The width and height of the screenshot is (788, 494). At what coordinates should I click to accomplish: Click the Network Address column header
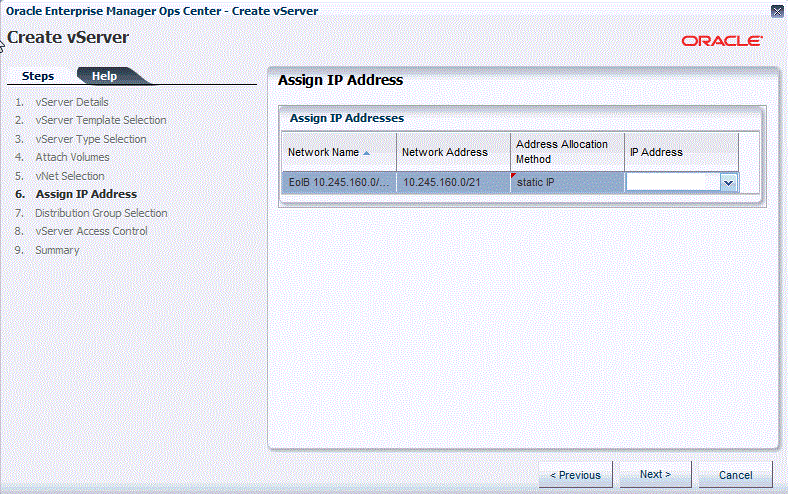pyautogui.click(x=453, y=152)
